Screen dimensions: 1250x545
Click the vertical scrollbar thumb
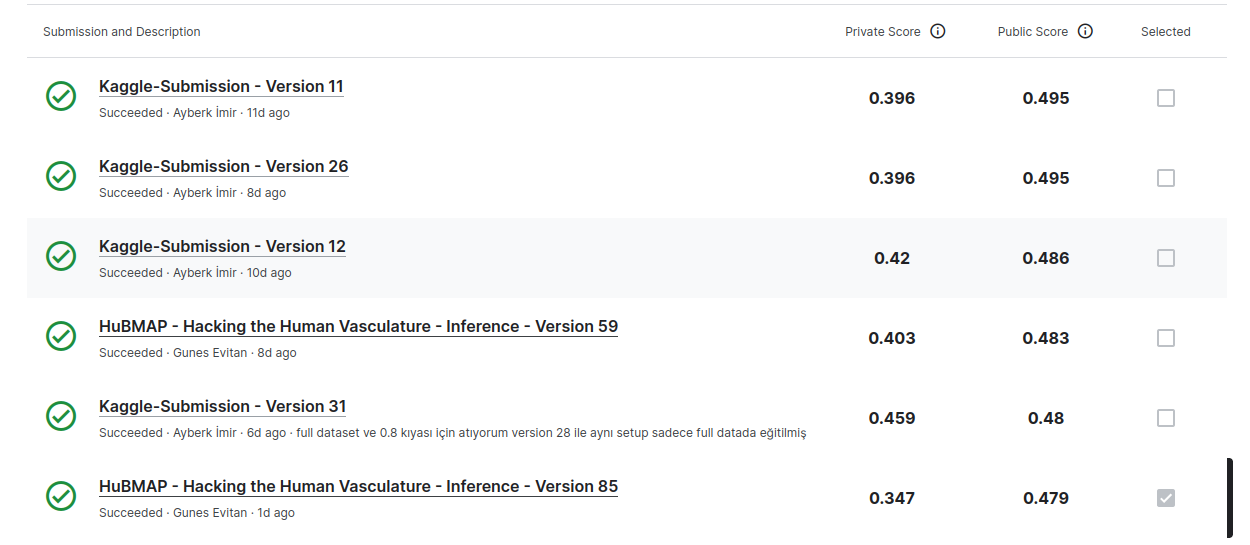1230,498
